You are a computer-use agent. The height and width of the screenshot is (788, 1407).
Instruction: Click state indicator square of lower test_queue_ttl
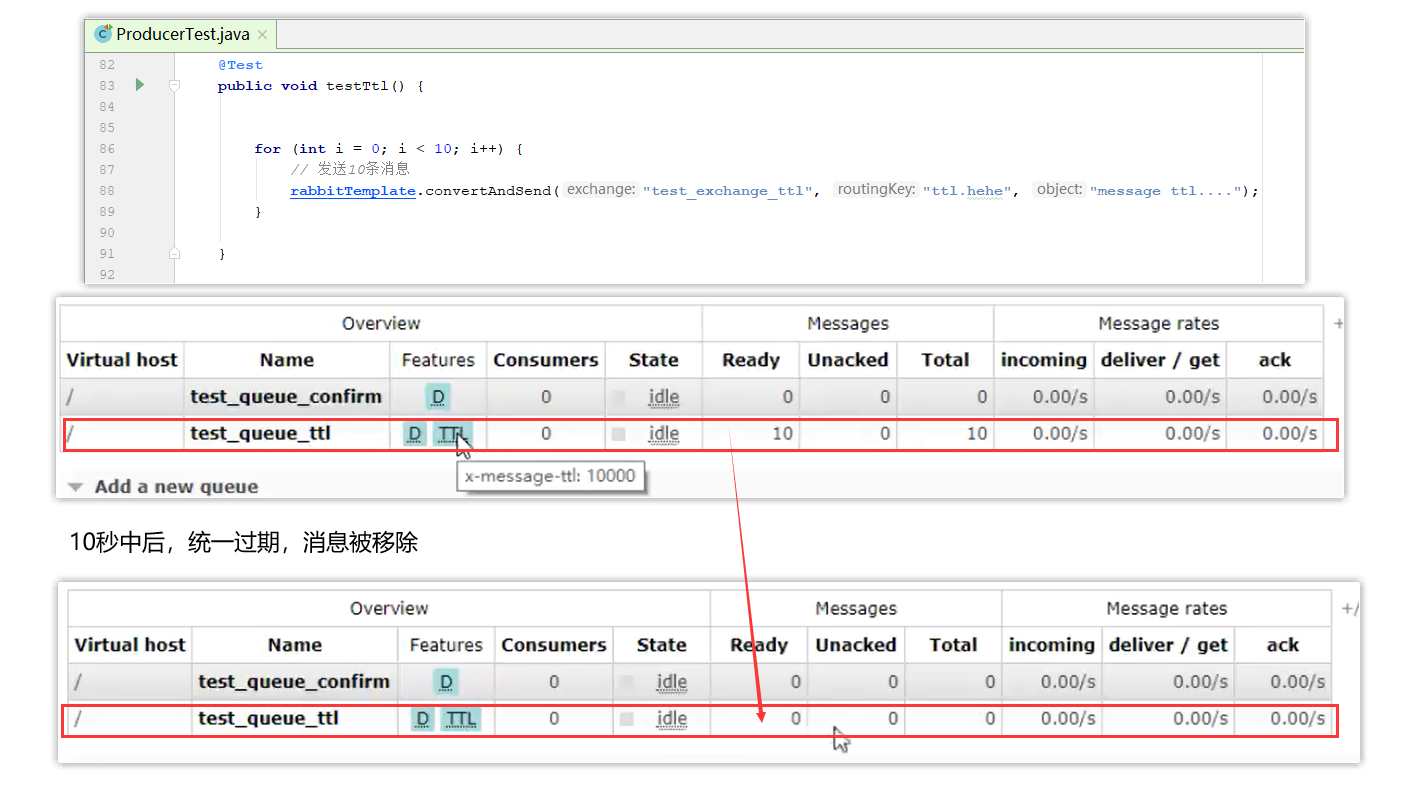(x=626, y=719)
